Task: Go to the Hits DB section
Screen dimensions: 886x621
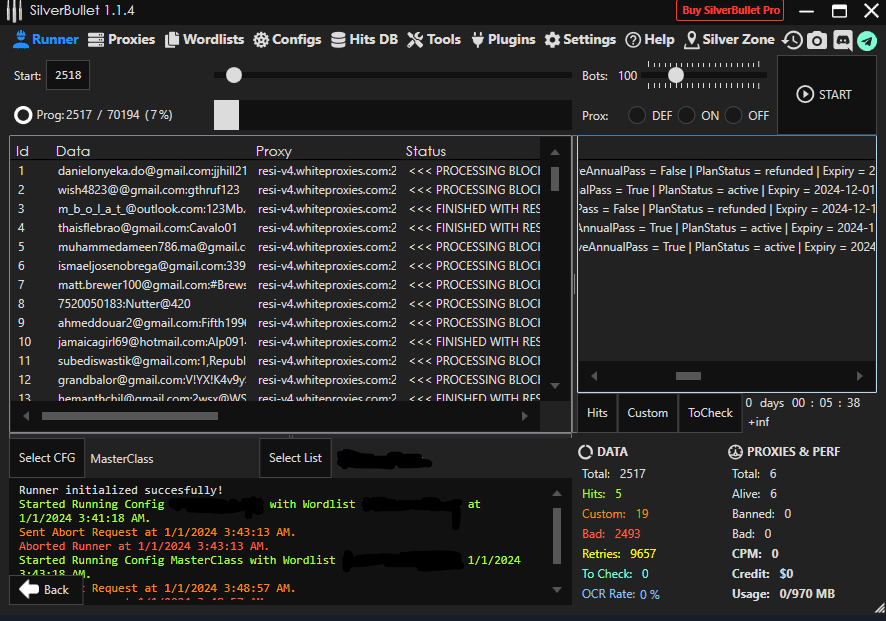Action: (x=364, y=40)
